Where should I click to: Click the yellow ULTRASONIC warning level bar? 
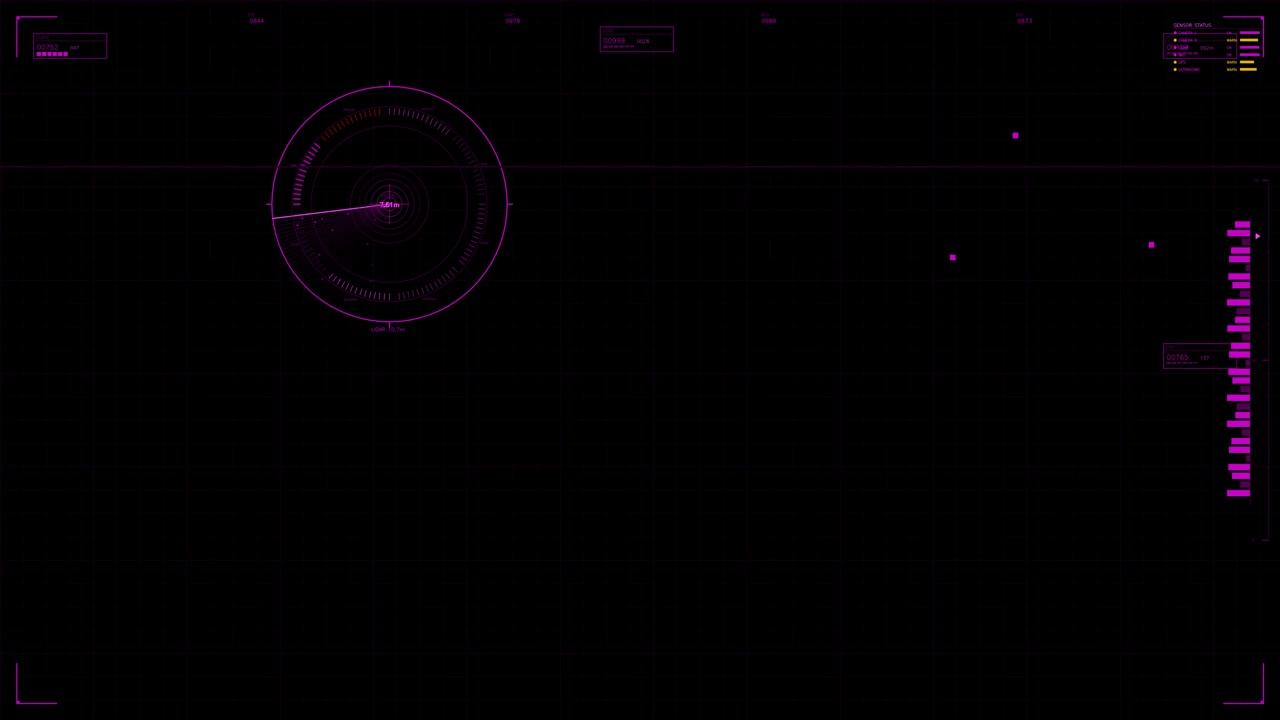1248,69
